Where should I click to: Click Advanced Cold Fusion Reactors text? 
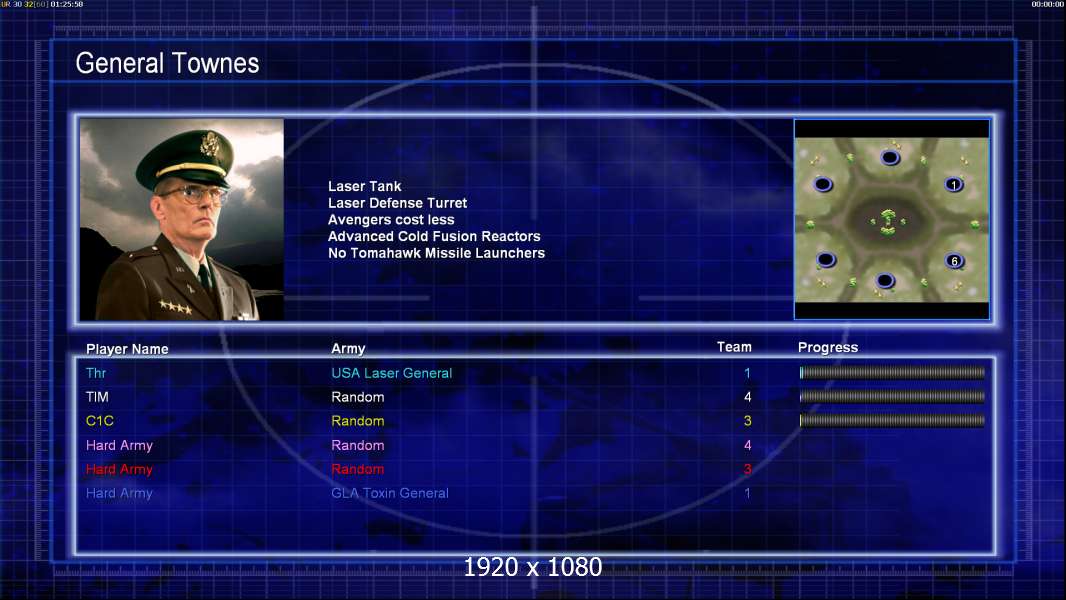434,236
